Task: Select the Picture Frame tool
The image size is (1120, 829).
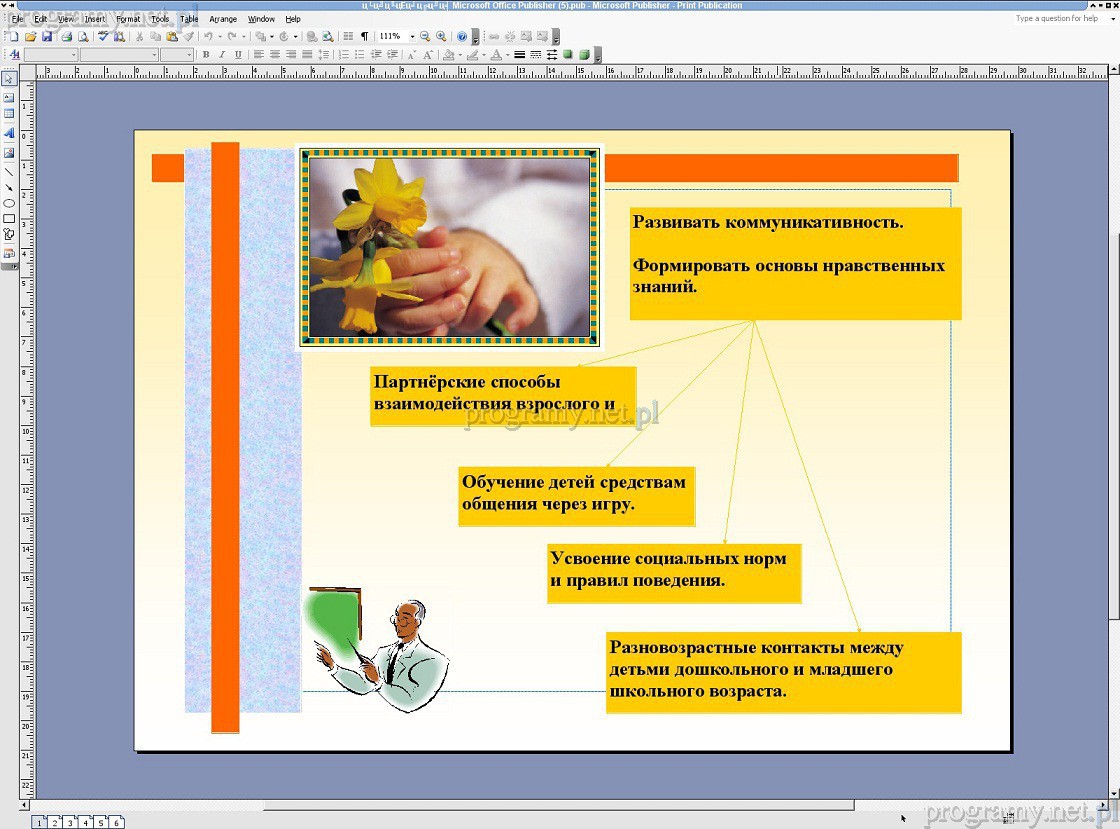Action: coord(9,152)
